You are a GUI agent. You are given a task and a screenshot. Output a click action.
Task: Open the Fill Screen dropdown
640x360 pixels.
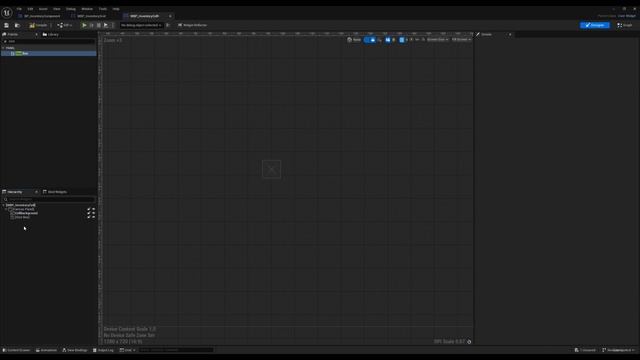(x=461, y=40)
